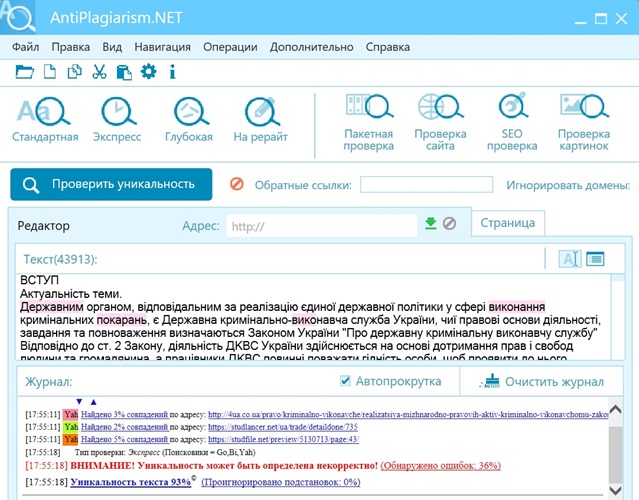
Task: Open the Правка menu
Action: [x=71, y=47]
